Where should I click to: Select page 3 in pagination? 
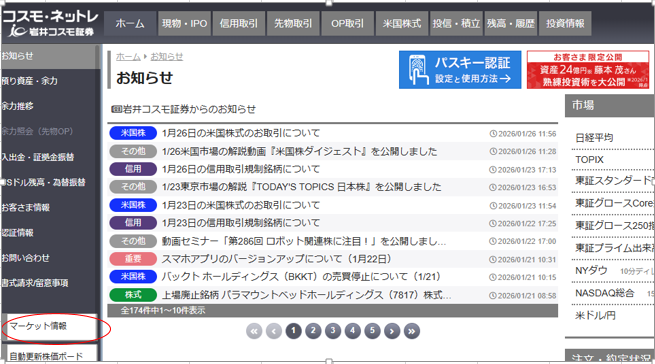point(333,331)
